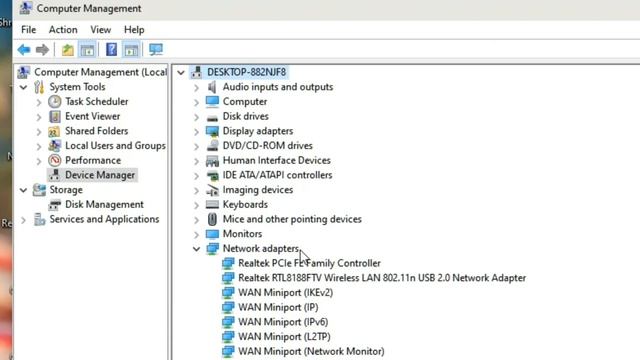The width and height of the screenshot is (640, 360).
Task: Click the Imaging devices icon
Action: (212, 190)
